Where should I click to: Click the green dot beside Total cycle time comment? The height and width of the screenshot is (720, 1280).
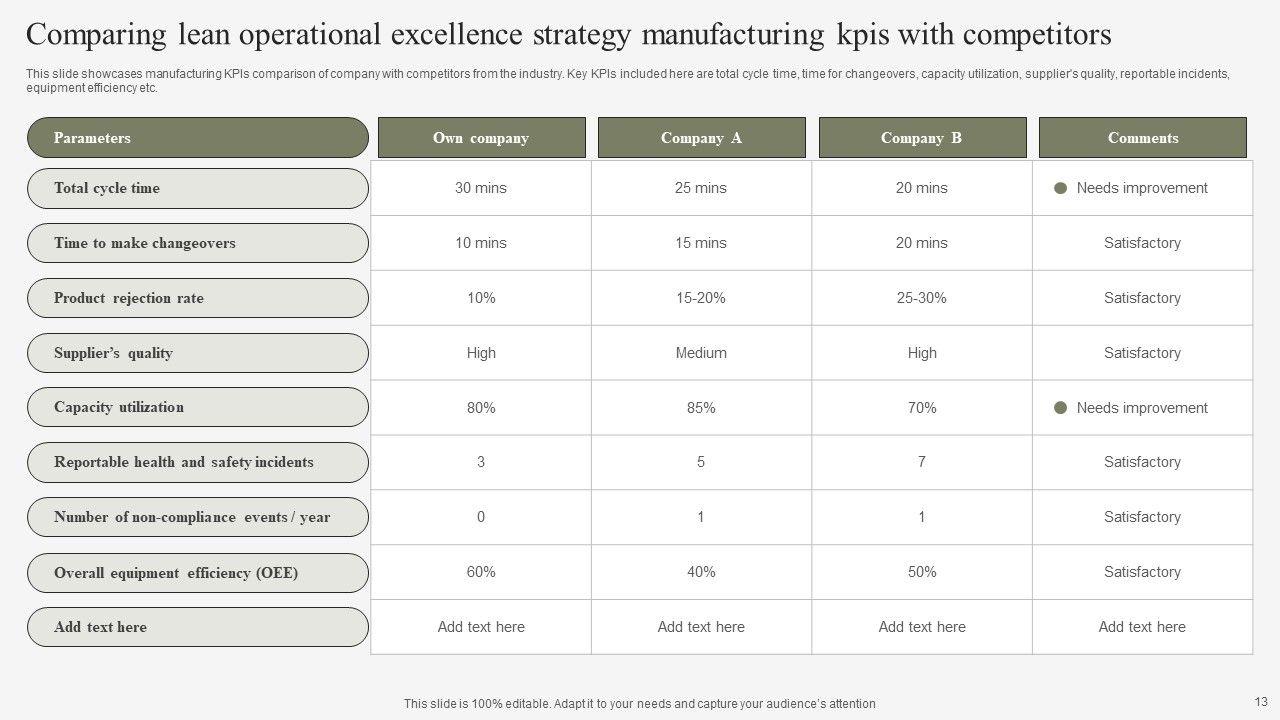click(x=1061, y=188)
